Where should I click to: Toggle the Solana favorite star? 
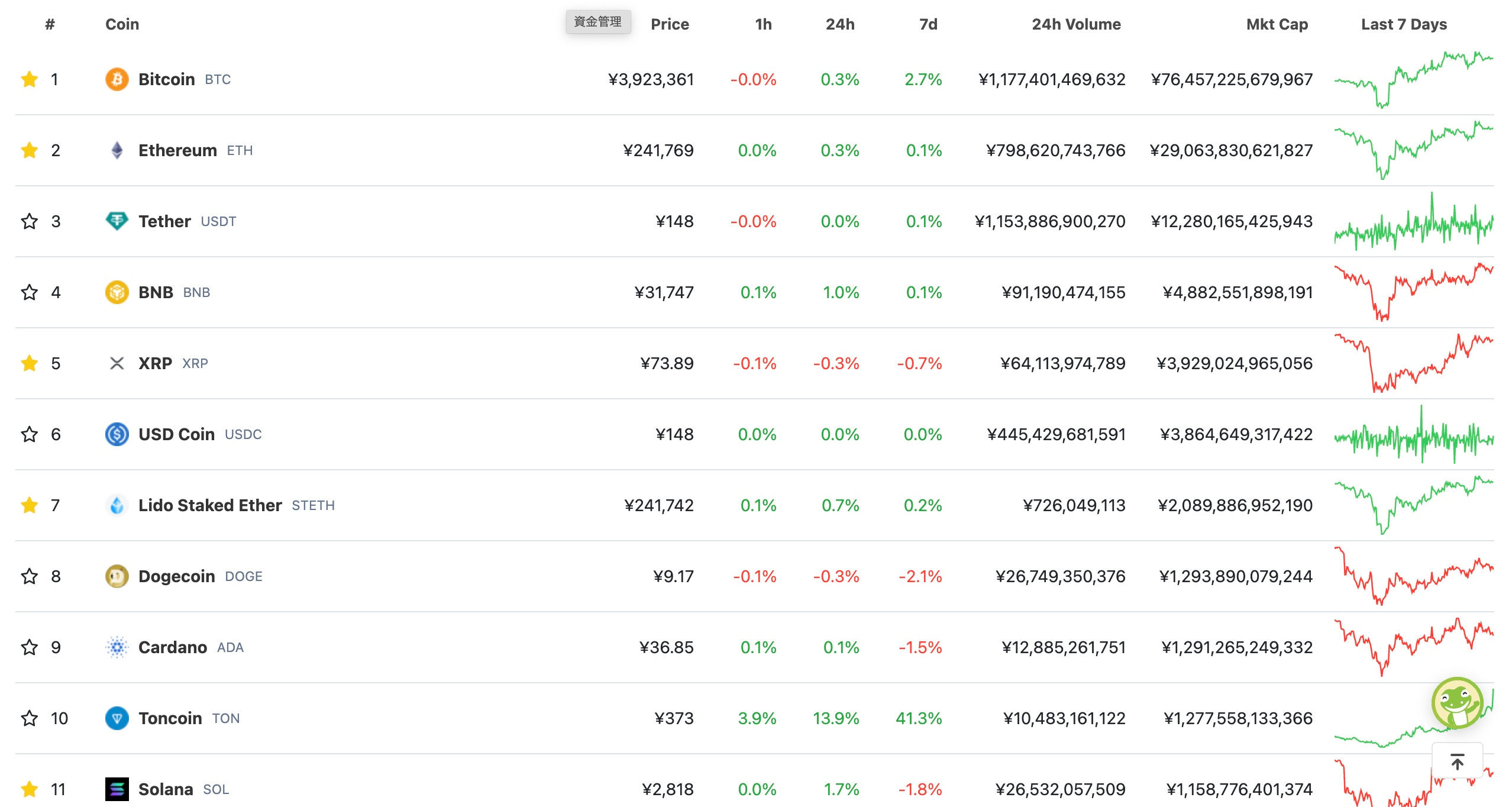(30, 789)
